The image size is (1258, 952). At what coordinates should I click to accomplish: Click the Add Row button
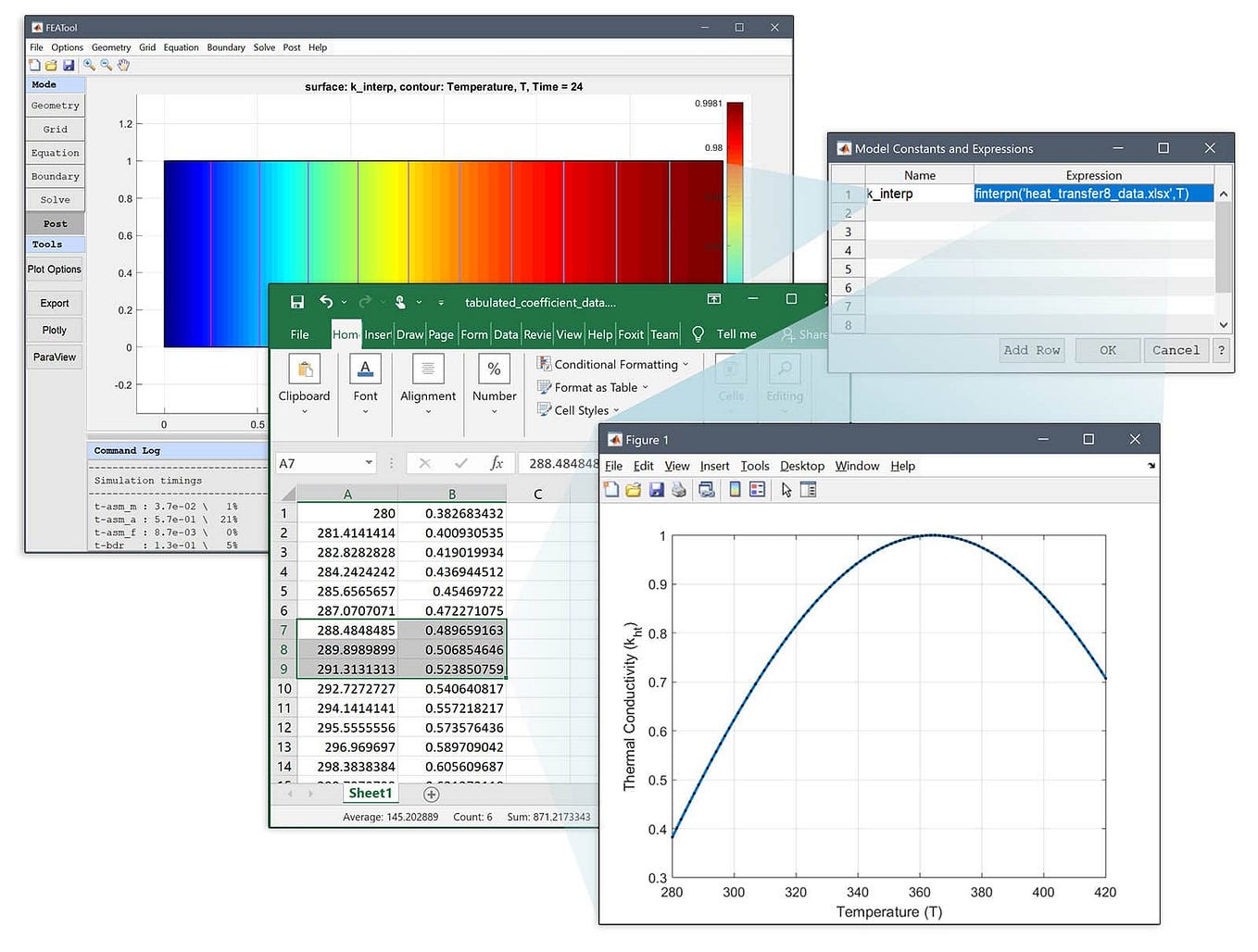point(1032,350)
